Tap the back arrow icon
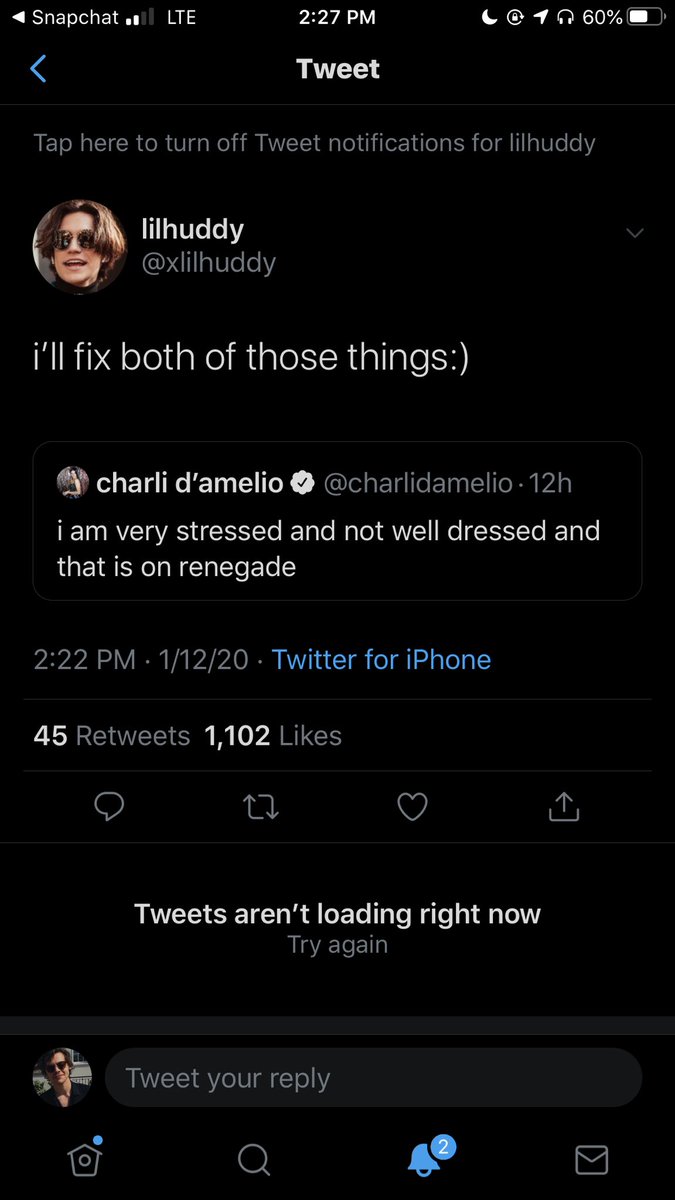The image size is (675, 1200). click(38, 69)
